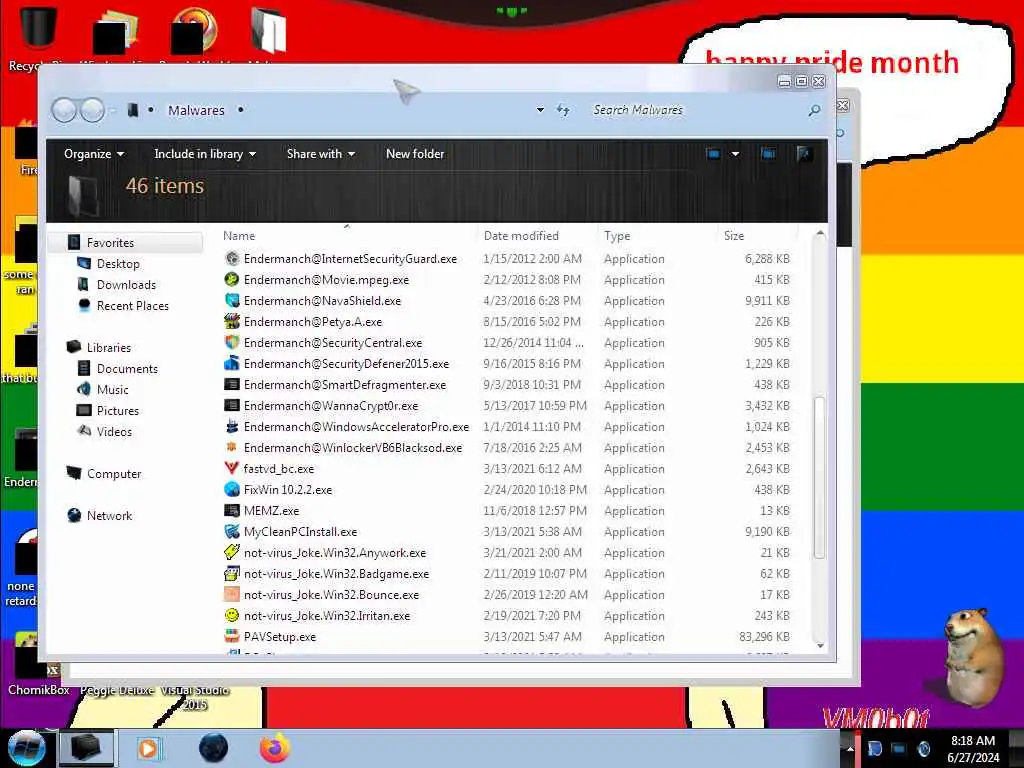Open Windows Media Player from taskbar
The height and width of the screenshot is (768, 1024).
click(x=149, y=748)
